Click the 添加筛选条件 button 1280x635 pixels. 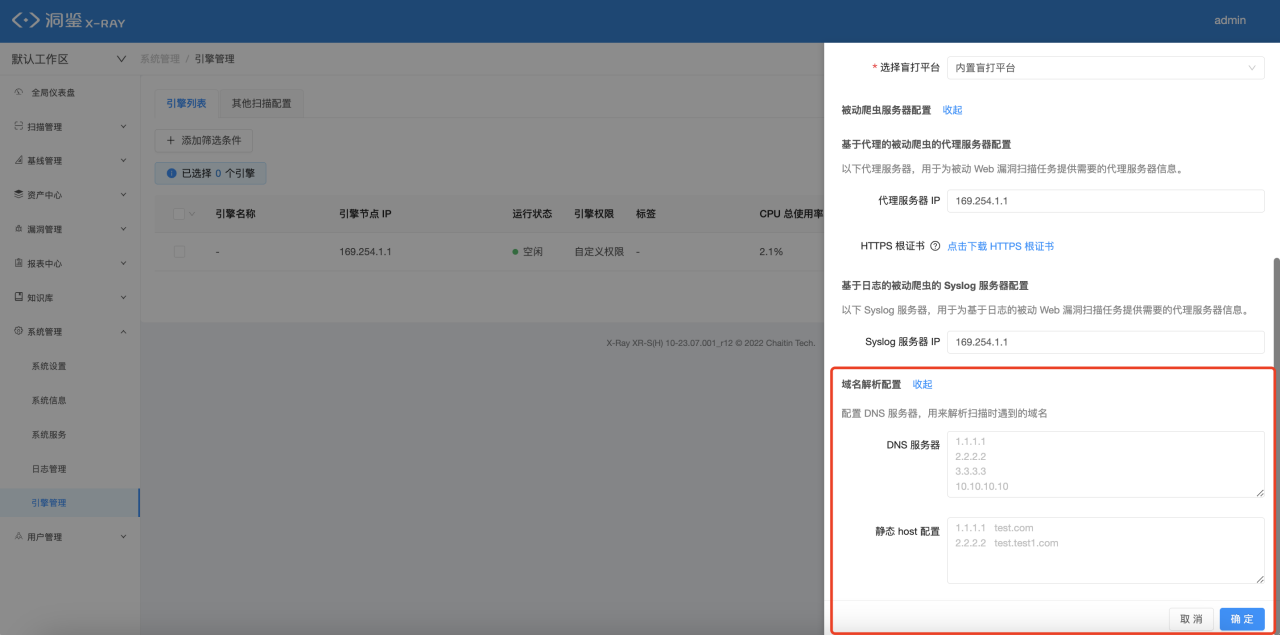(x=204, y=141)
